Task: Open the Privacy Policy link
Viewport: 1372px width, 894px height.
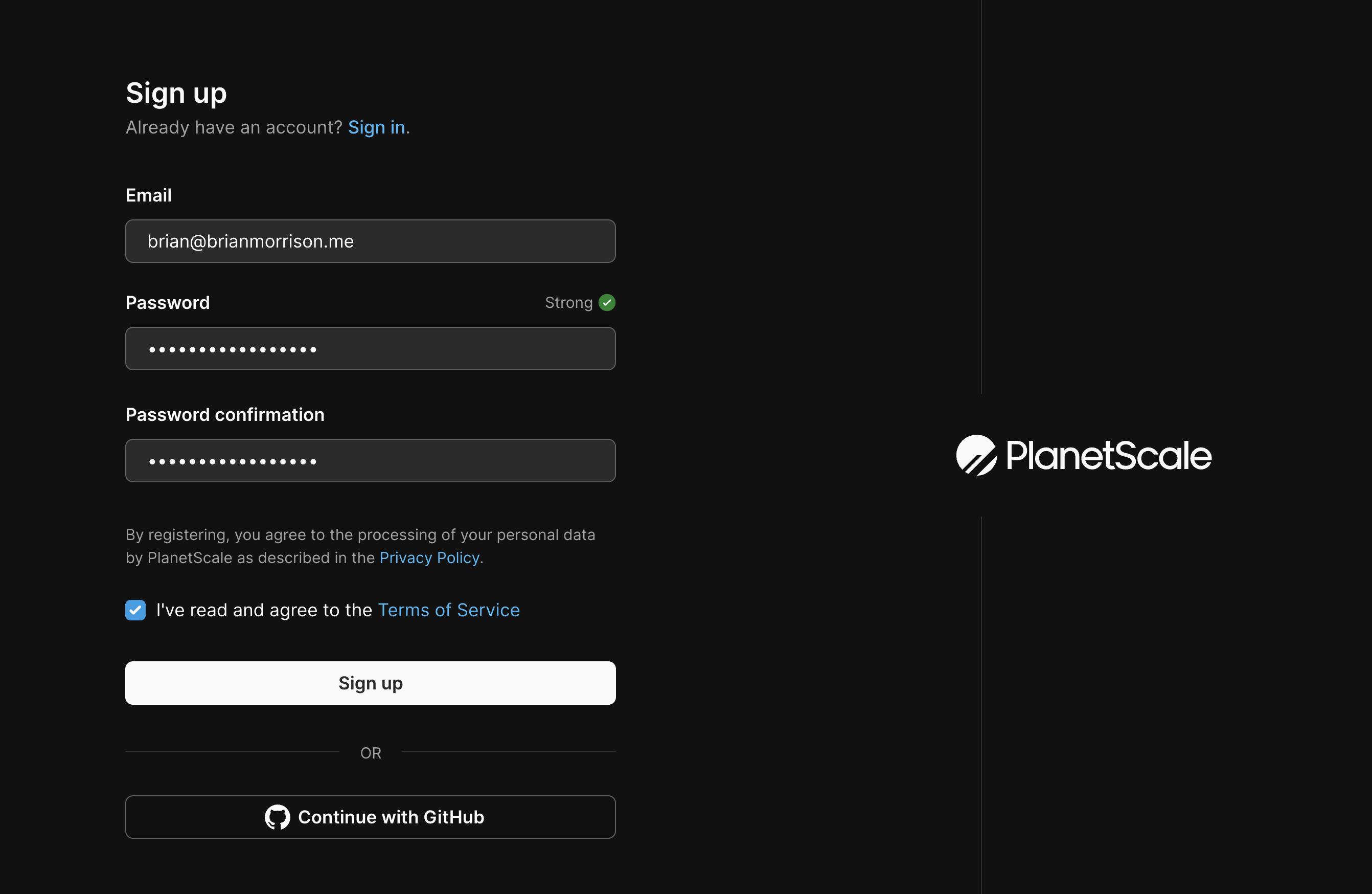Action: (429, 558)
